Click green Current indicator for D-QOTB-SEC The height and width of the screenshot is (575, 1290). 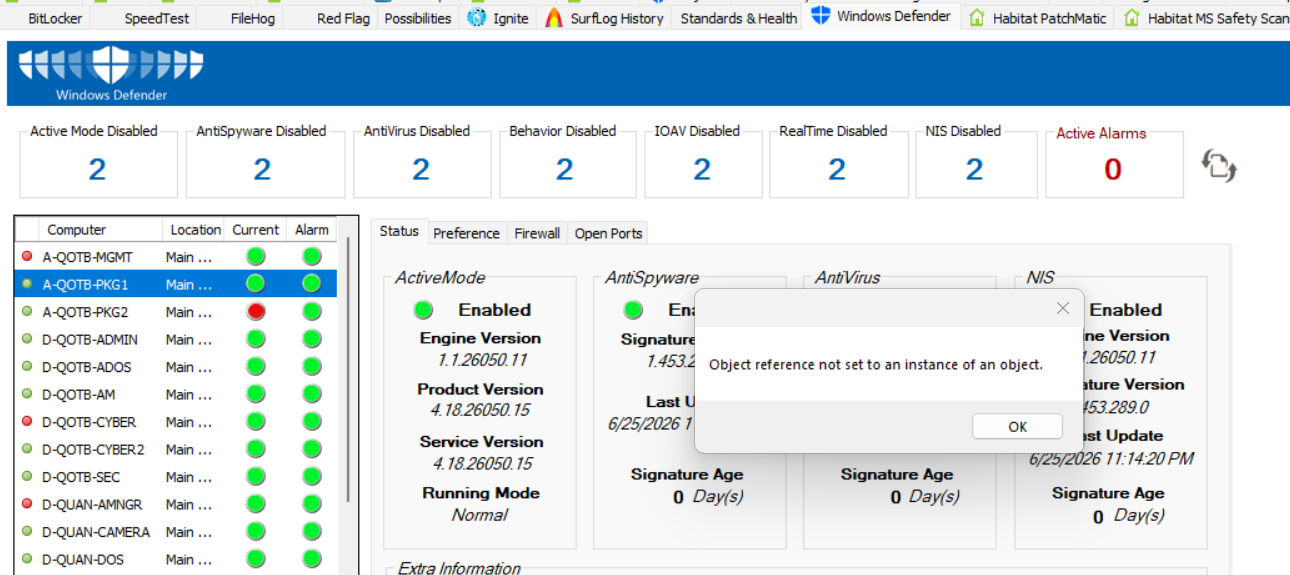pyautogui.click(x=256, y=477)
